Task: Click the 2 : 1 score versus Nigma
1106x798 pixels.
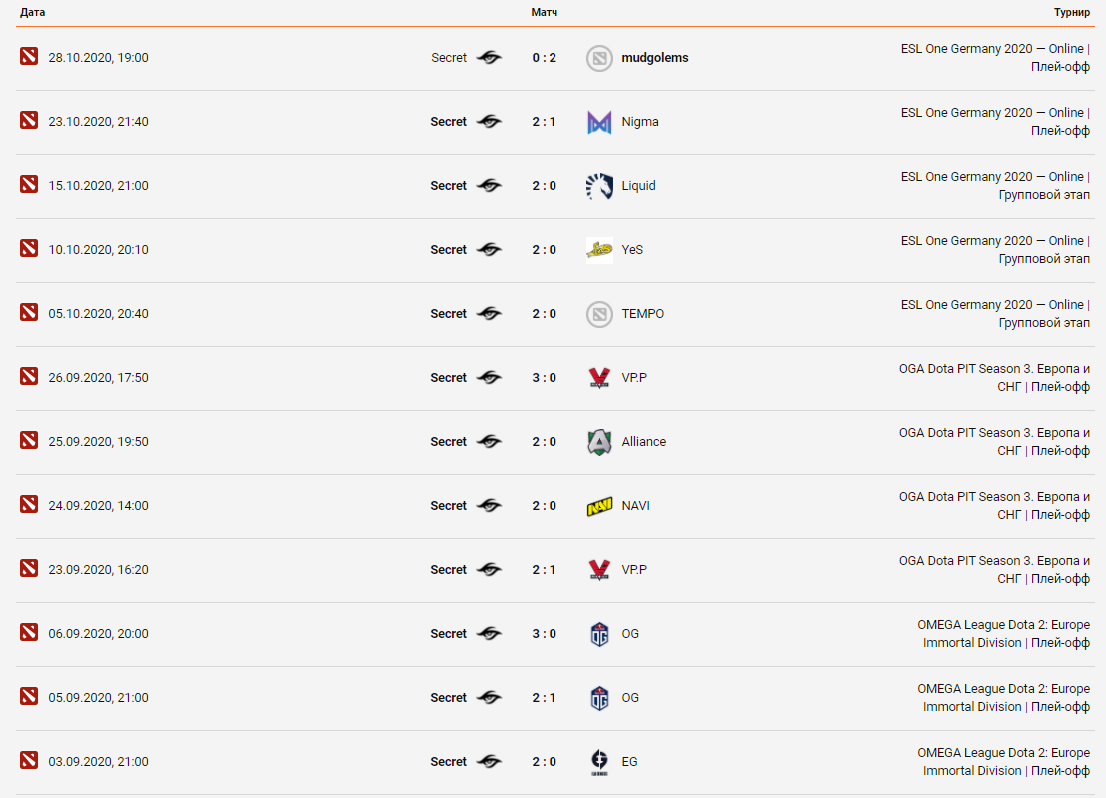Action: coord(544,122)
